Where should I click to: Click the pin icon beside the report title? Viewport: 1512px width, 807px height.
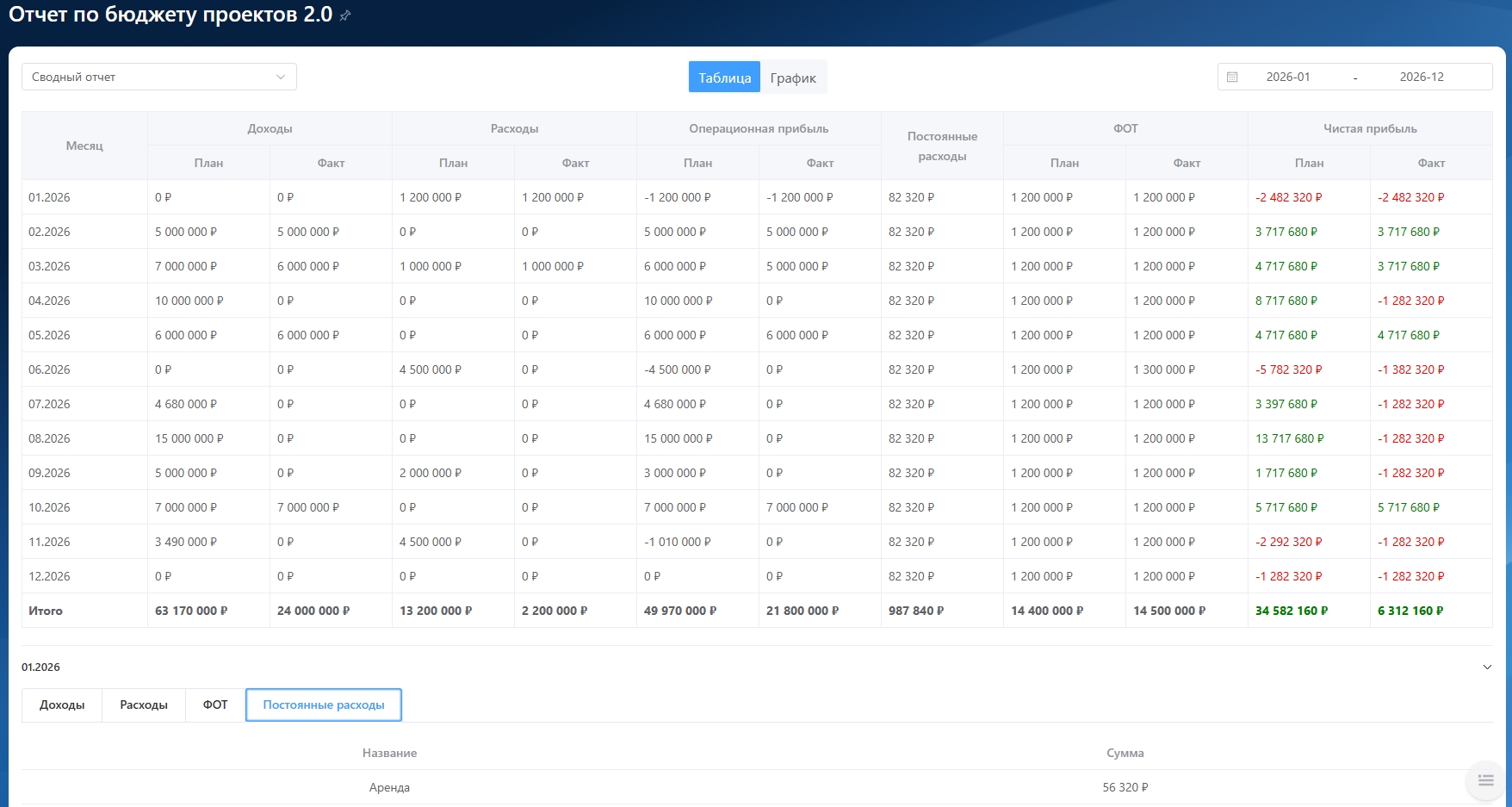[345, 16]
